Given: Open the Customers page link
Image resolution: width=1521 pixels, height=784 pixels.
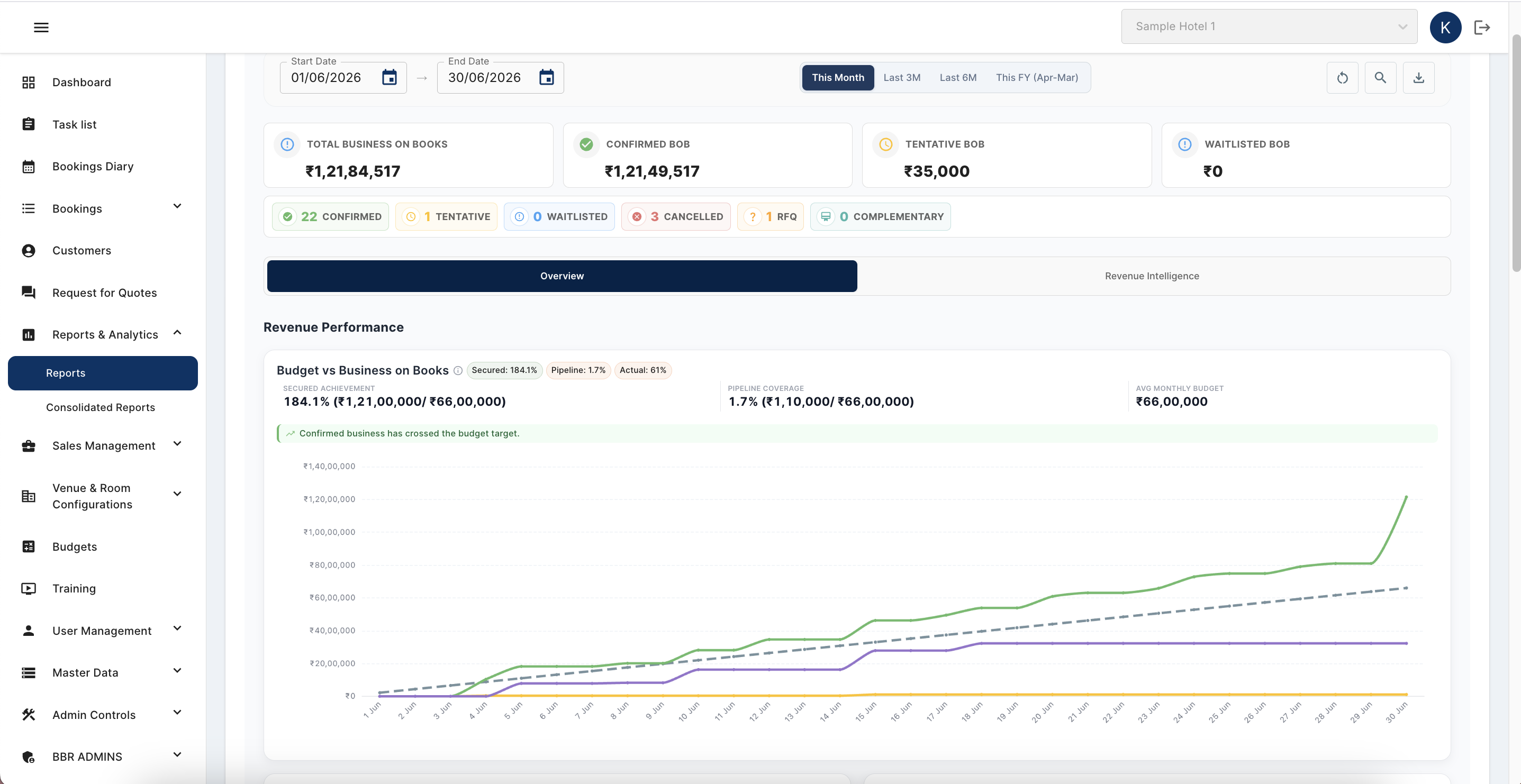Looking at the screenshot, I should tap(82, 250).
